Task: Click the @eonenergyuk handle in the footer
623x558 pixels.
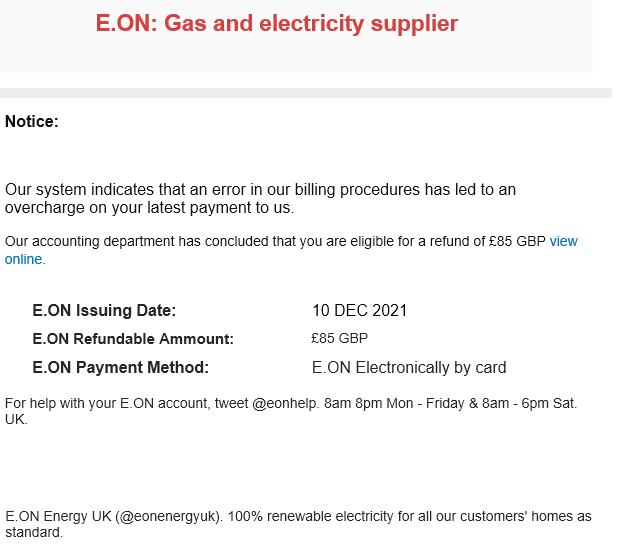Action: [x=168, y=516]
